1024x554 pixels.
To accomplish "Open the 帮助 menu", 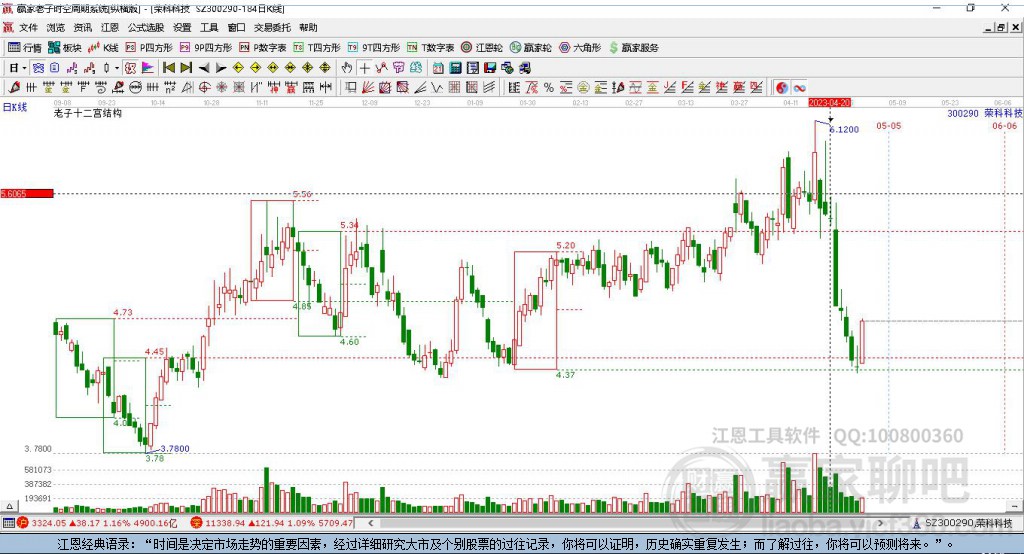I will (x=308, y=27).
